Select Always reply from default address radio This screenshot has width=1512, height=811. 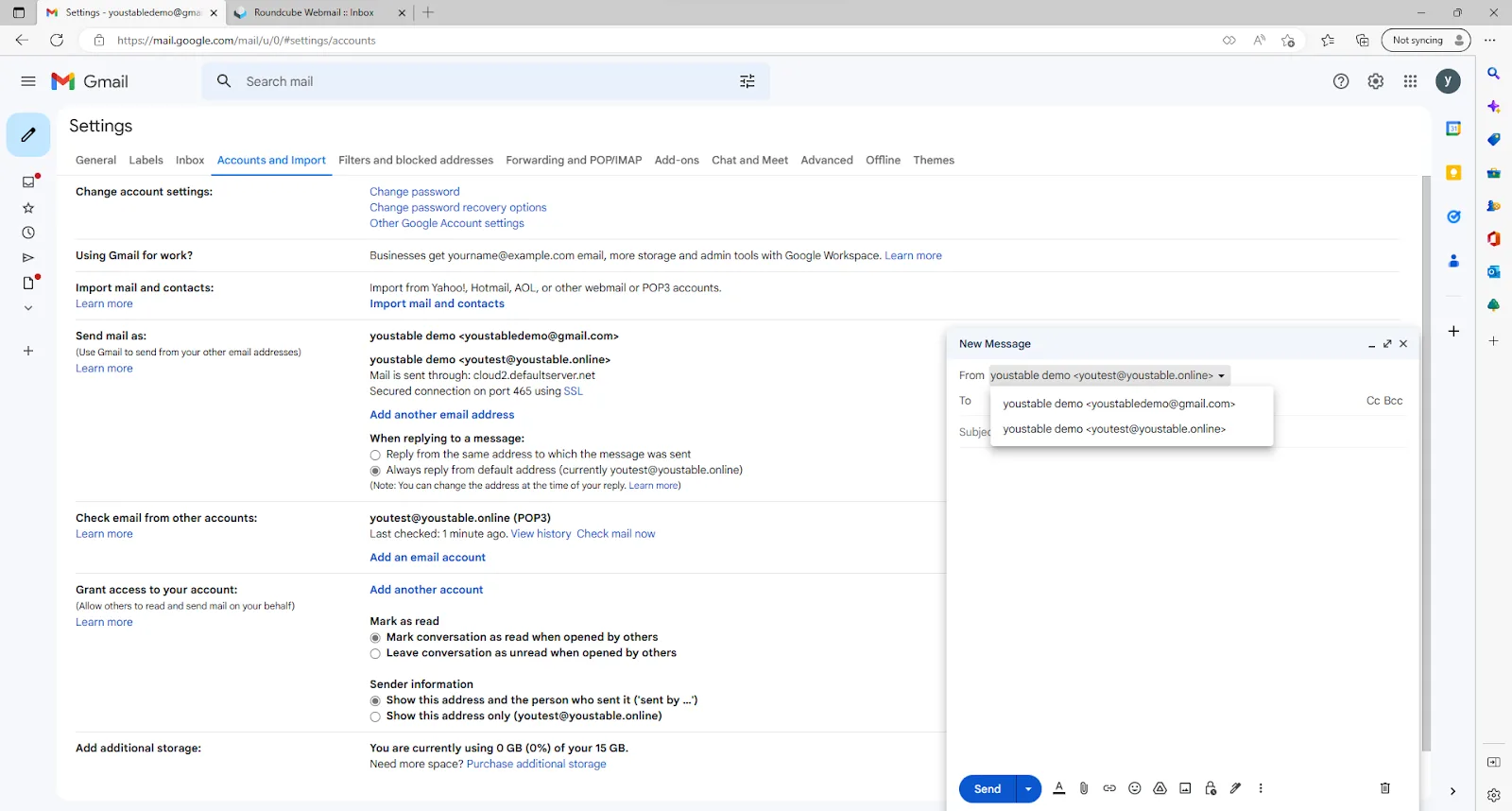375,471
